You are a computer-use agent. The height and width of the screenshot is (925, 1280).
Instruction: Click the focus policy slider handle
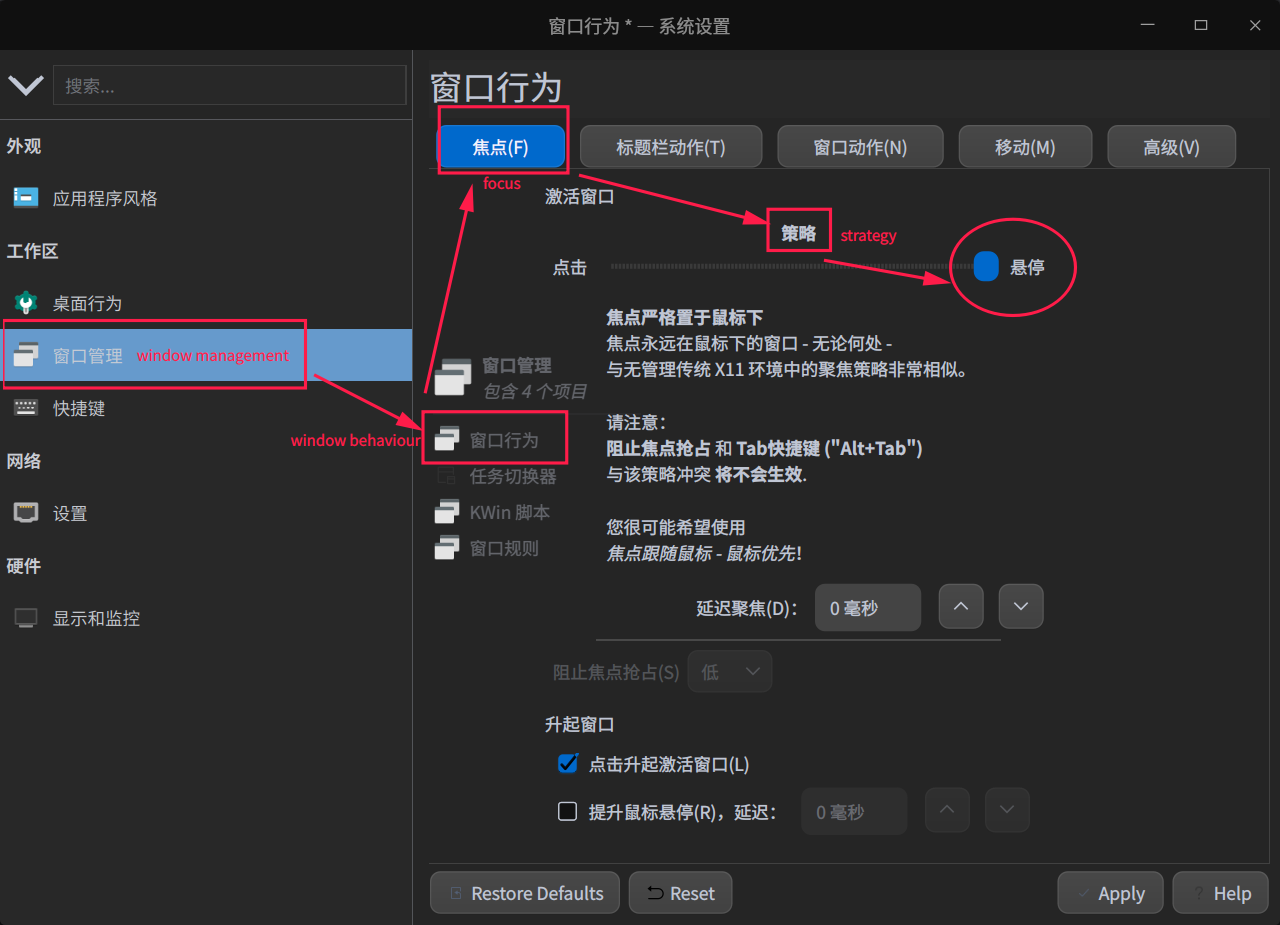985,266
